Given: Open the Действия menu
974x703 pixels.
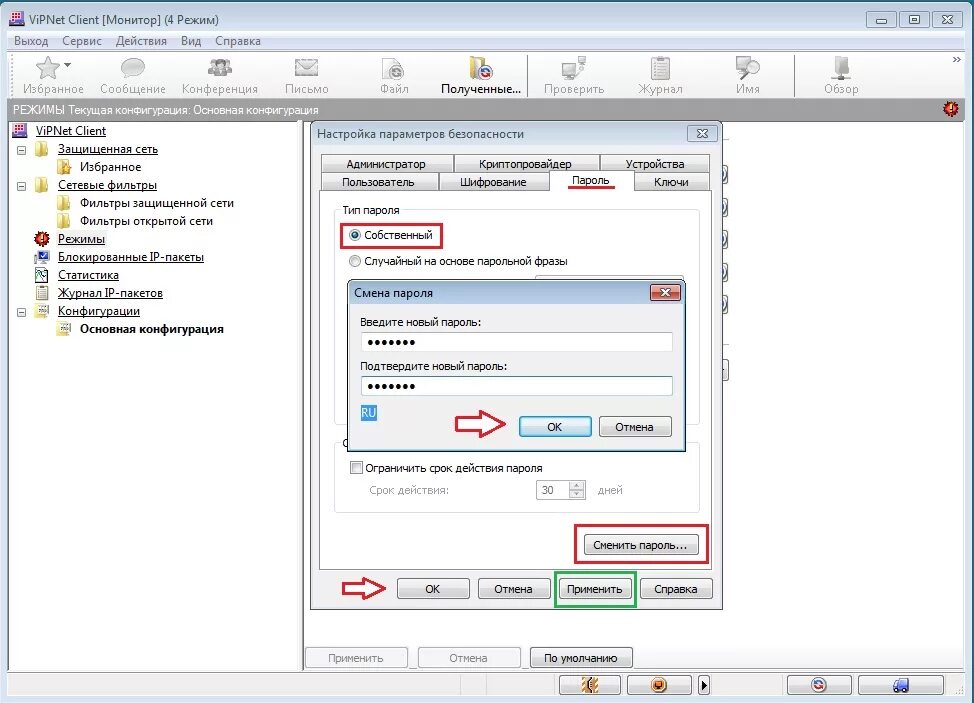Looking at the screenshot, I should point(141,41).
